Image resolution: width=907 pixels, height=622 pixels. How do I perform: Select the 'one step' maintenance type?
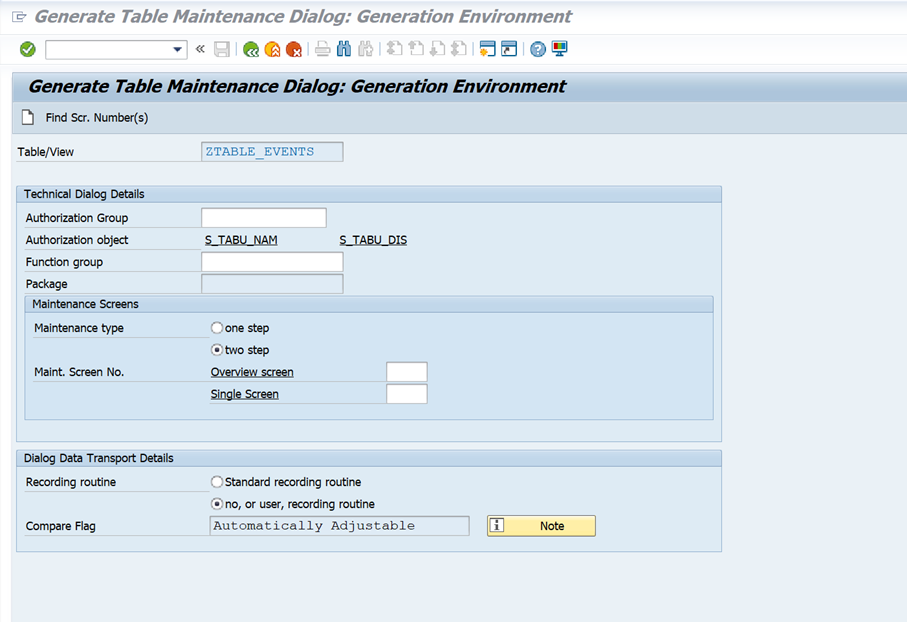pos(217,328)
